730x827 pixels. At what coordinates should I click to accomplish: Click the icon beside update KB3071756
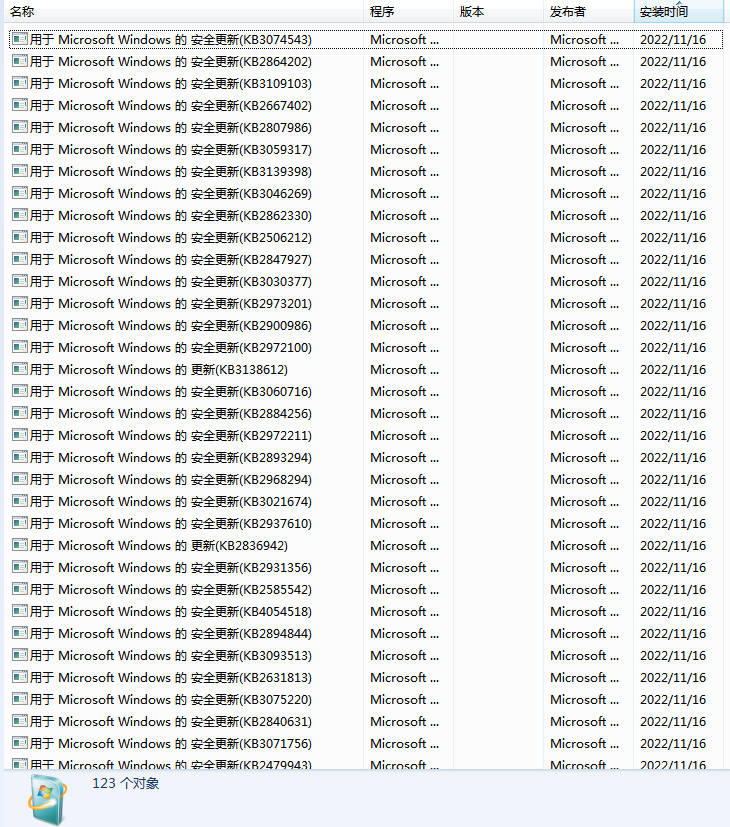(19, 743)
